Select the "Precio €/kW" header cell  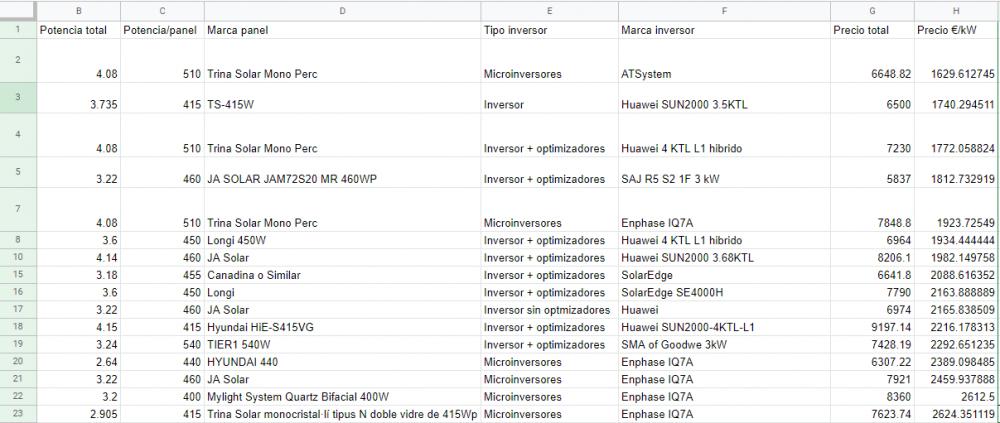click(956, 30)
